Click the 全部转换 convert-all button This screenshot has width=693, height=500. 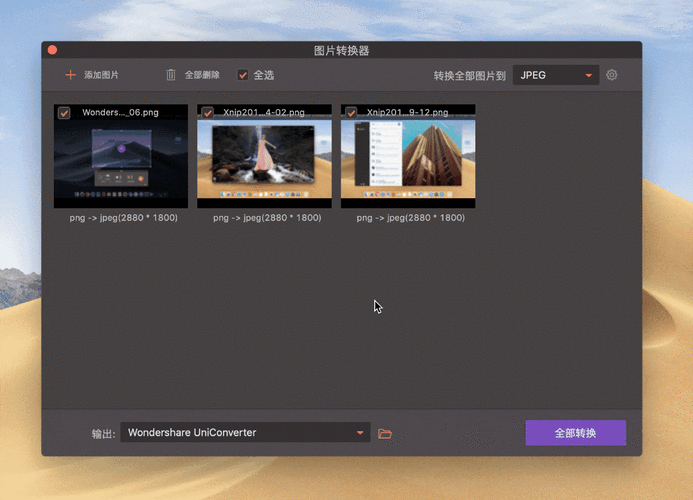tap(575, 432)
